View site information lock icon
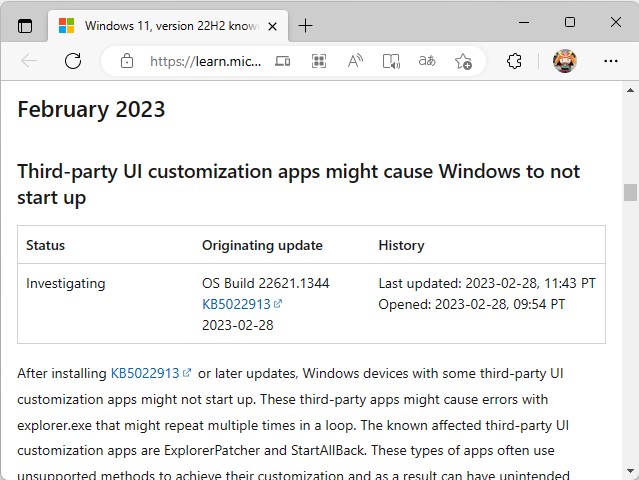The width and height of the screenshot is (639, 480). point(127,61)
